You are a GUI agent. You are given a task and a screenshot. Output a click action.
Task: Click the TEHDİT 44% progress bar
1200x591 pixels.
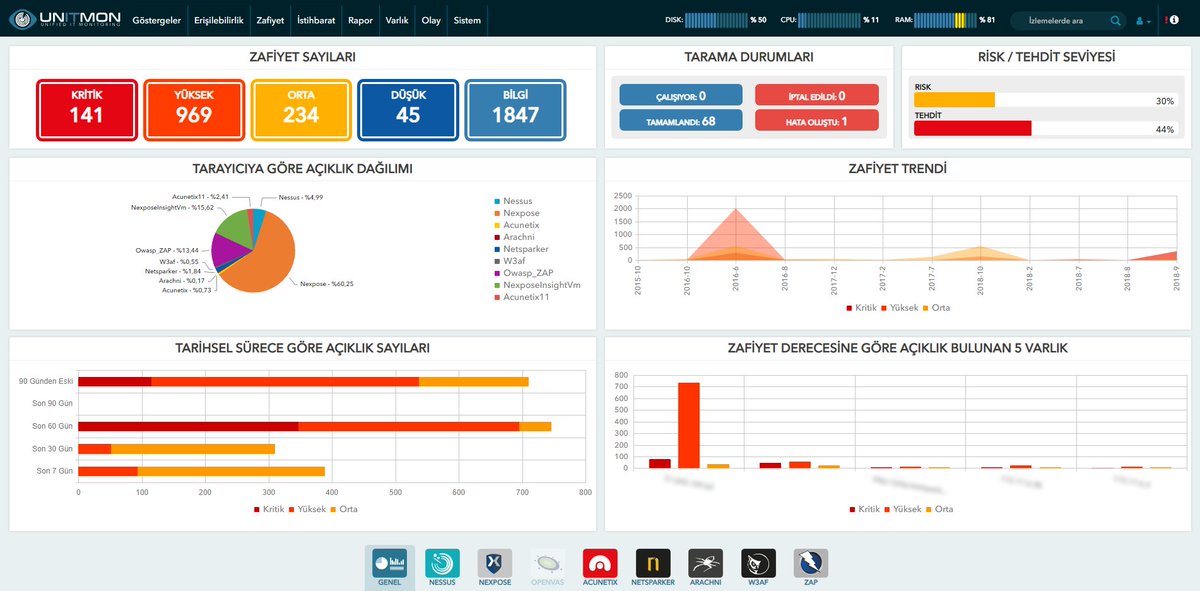1045,128
